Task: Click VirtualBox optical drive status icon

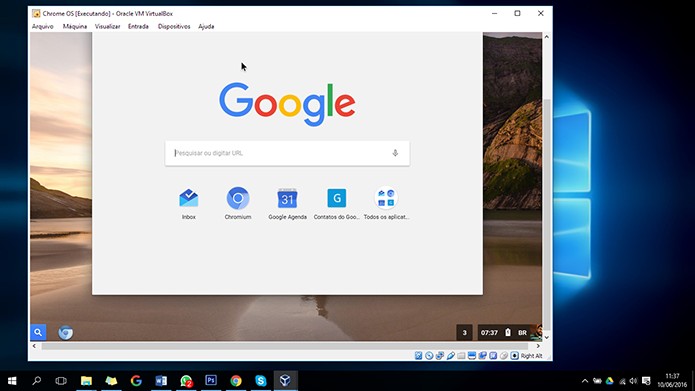Action: (429, 356)
